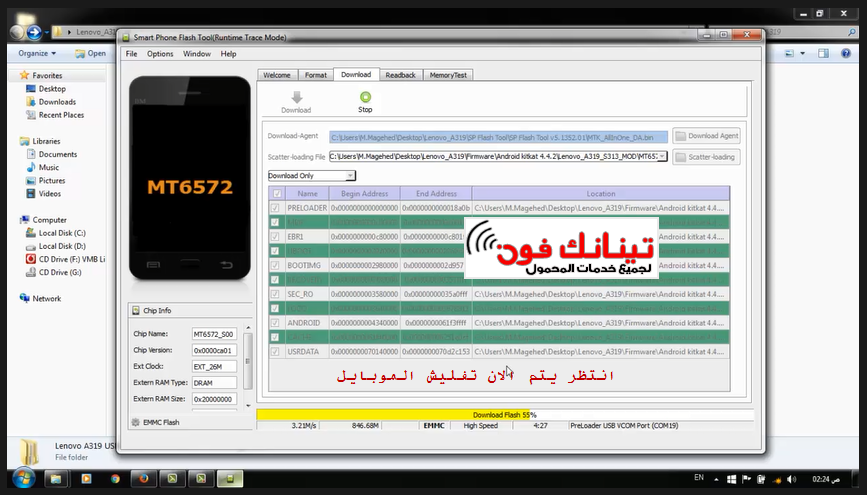This screenshot has height=495, width=867.
Task: Show hidden tray icons arrow
Action: (x=717, y=480)
